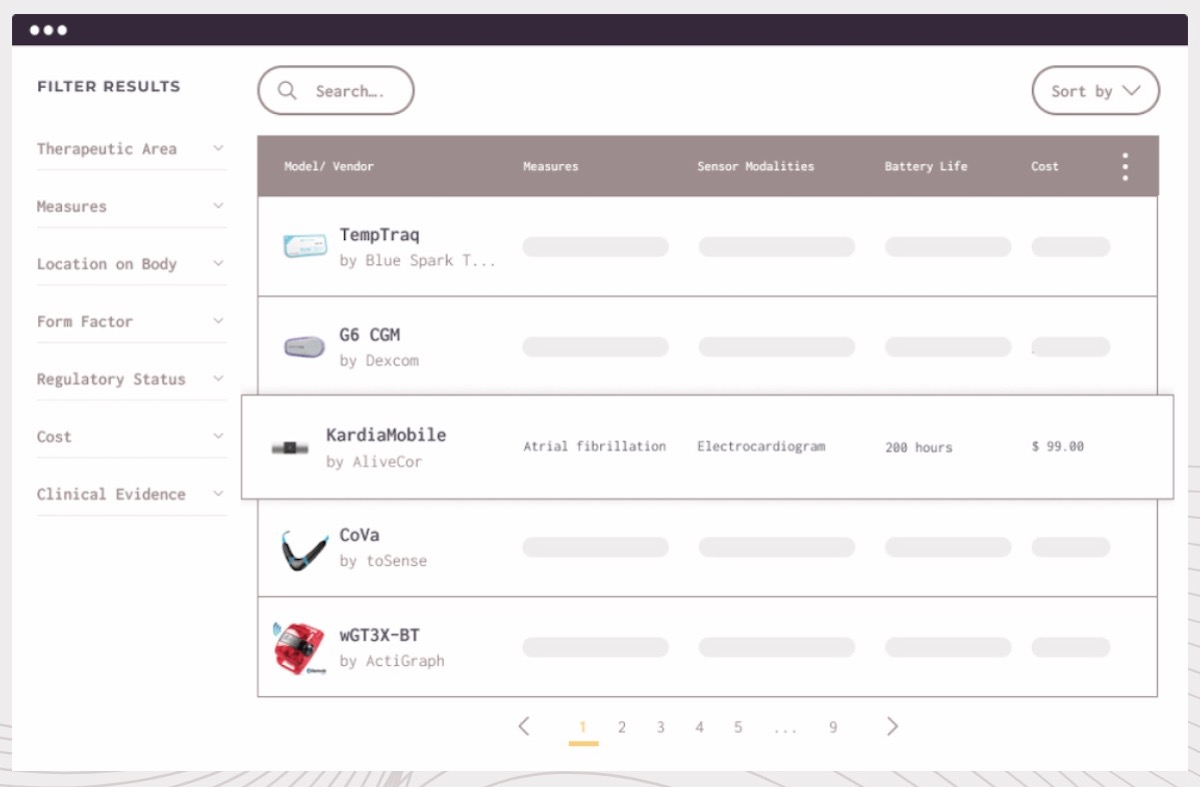Viewport: 1200px width, 787px height.
Task: Click the G6 CGM device image
Action: [304, 347]
